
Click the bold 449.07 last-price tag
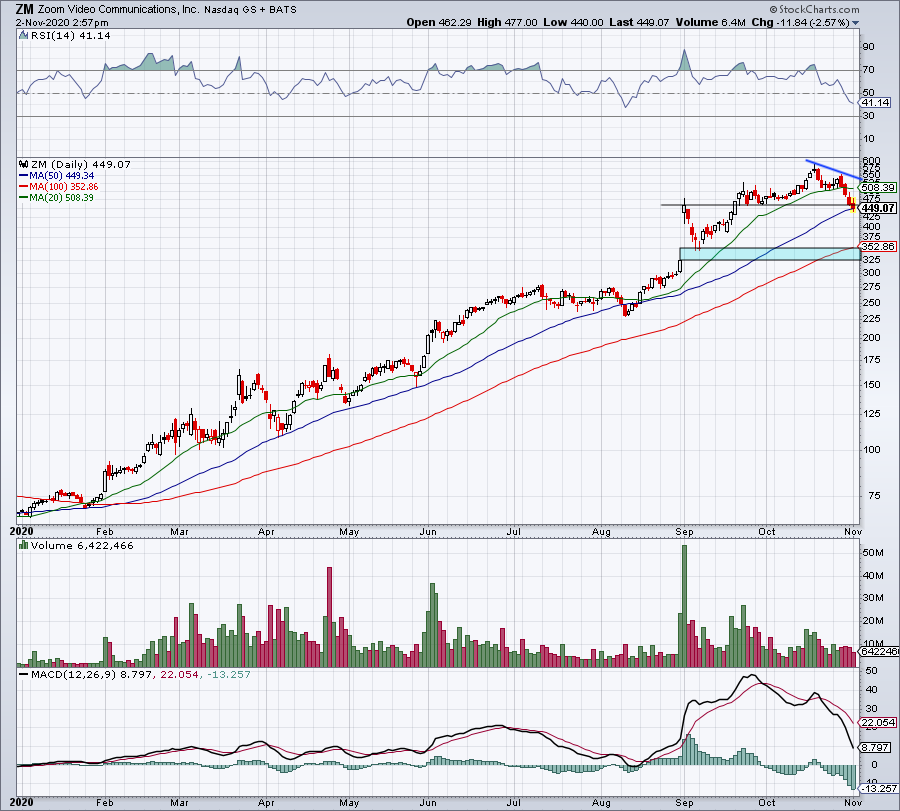[878, 208]
